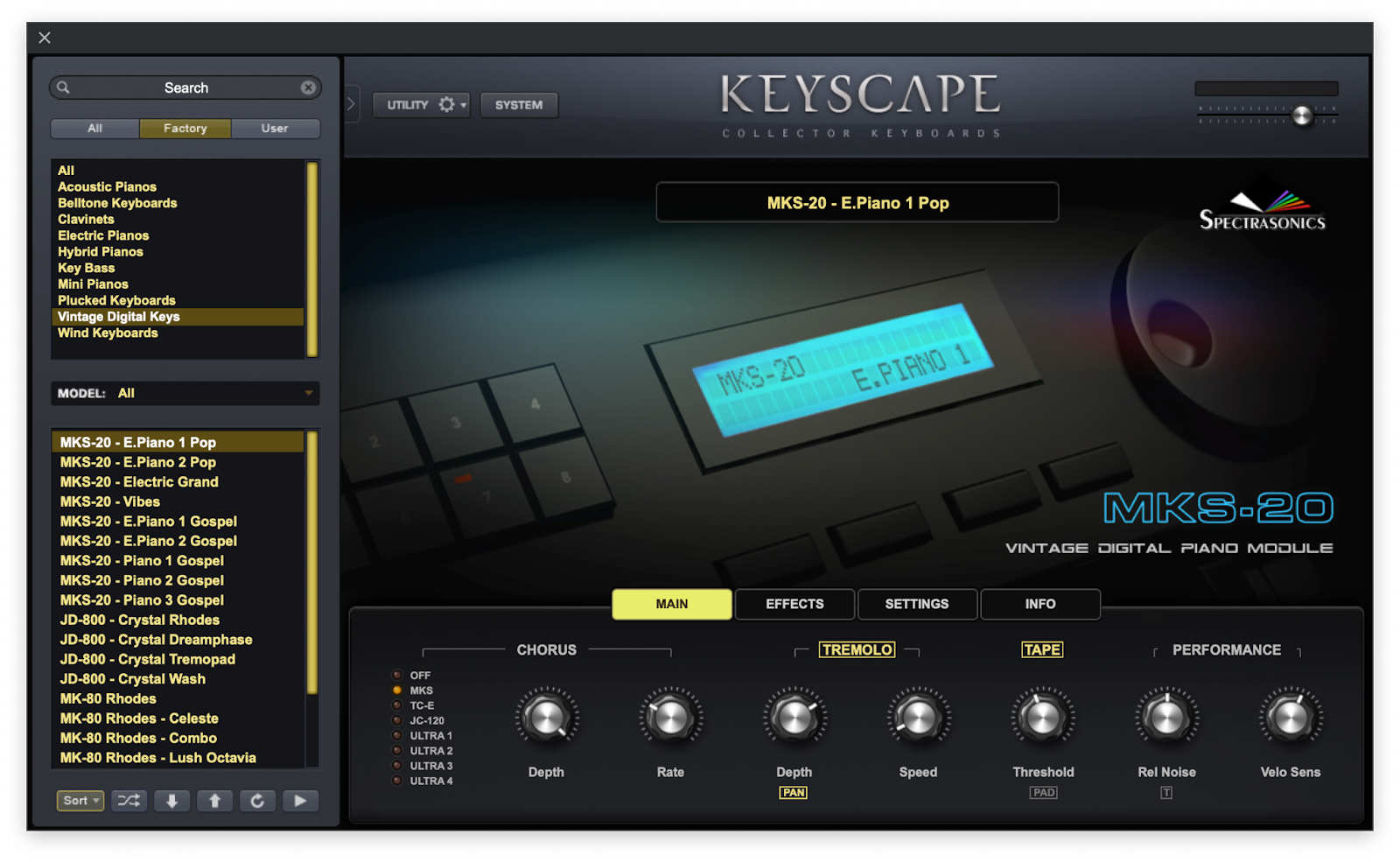Select ULTRA 3 chorus type
This screenshot has height=862, width=1400.
396,766
